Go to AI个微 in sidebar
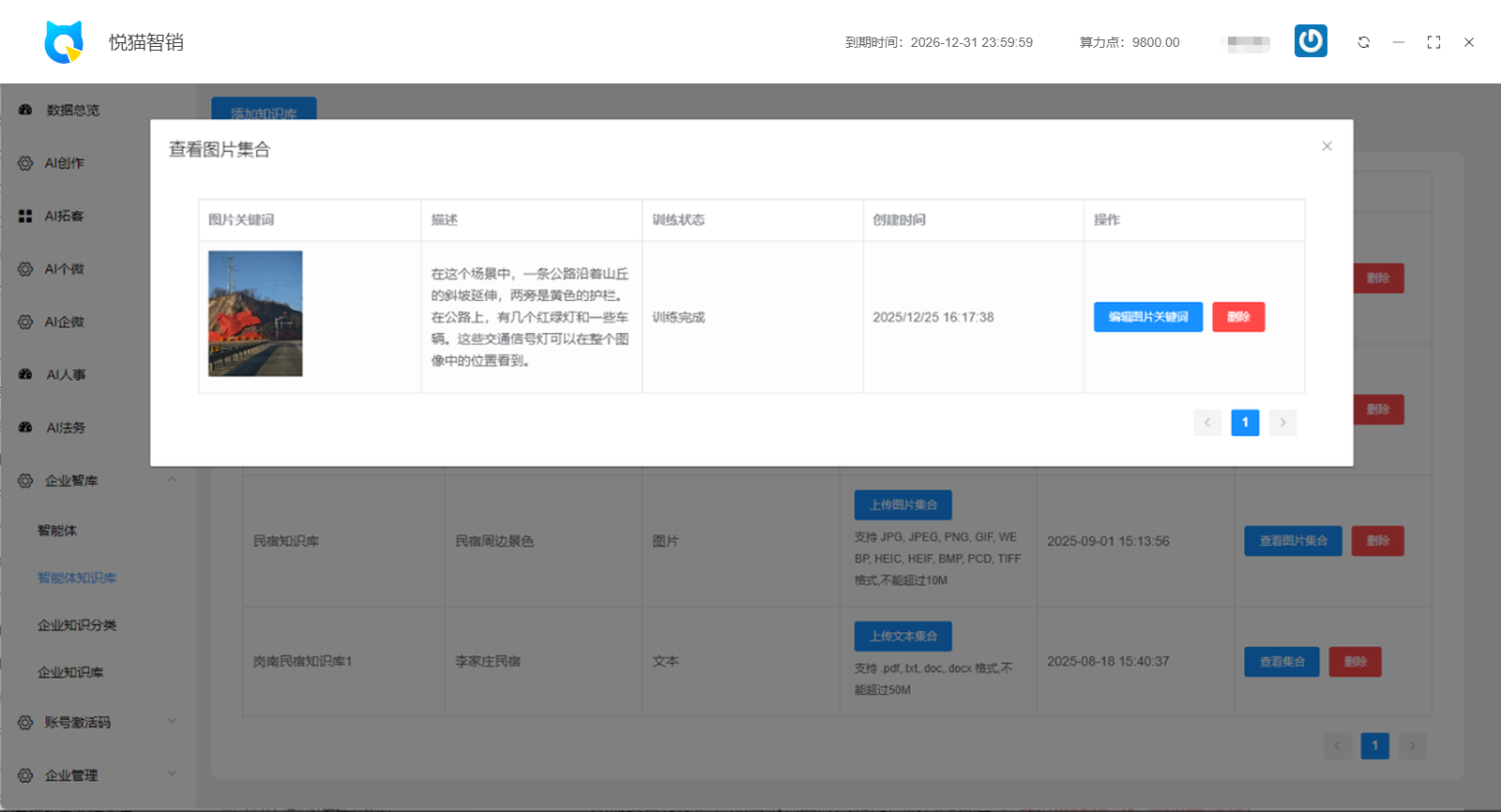1501x812 pixels. pos(64,269)
